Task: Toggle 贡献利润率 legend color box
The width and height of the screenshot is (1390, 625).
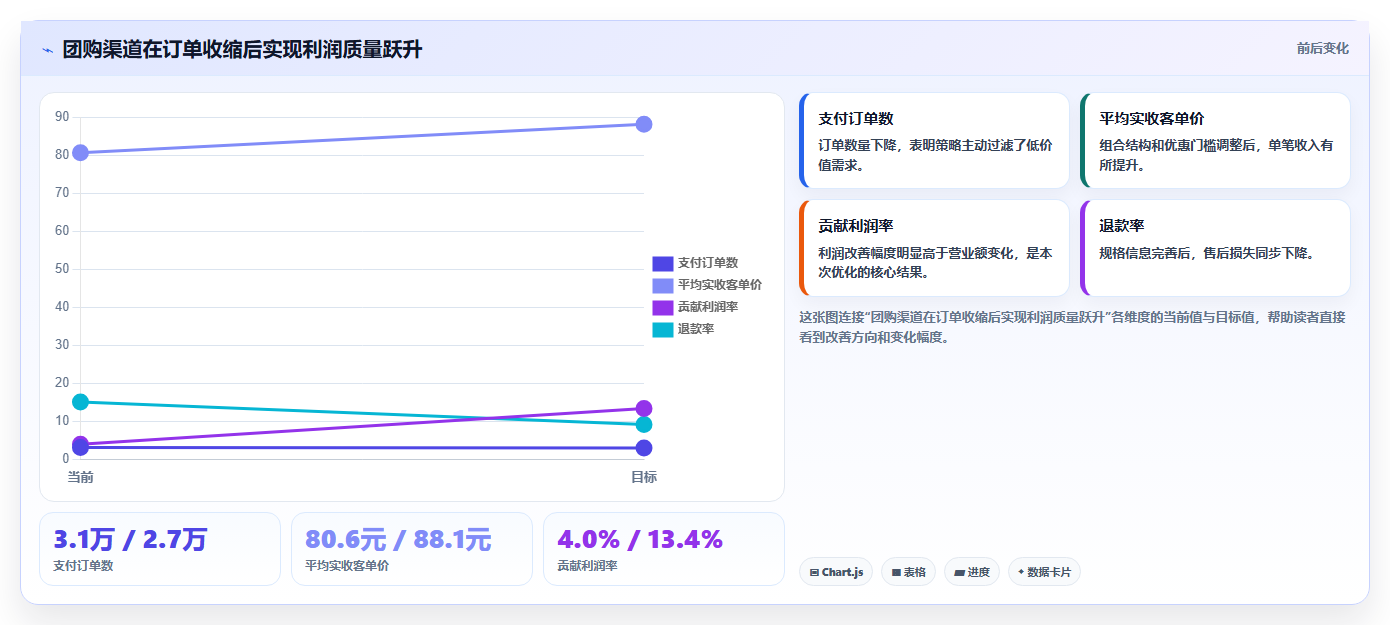Action: [662, 307]
